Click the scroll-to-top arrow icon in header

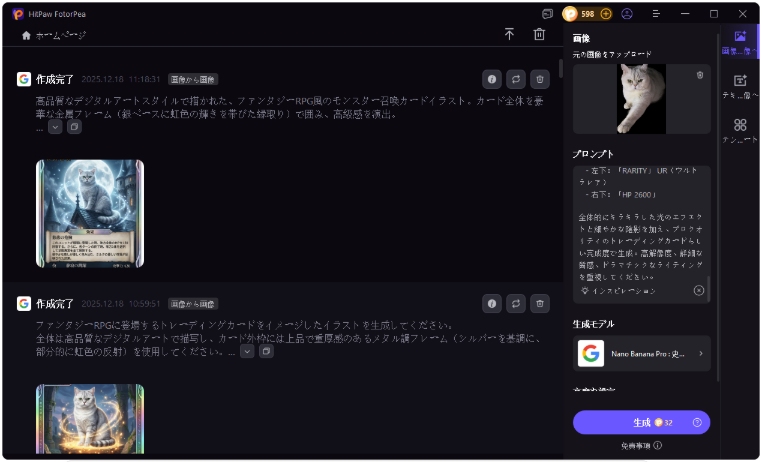click(x=509, y=34)
